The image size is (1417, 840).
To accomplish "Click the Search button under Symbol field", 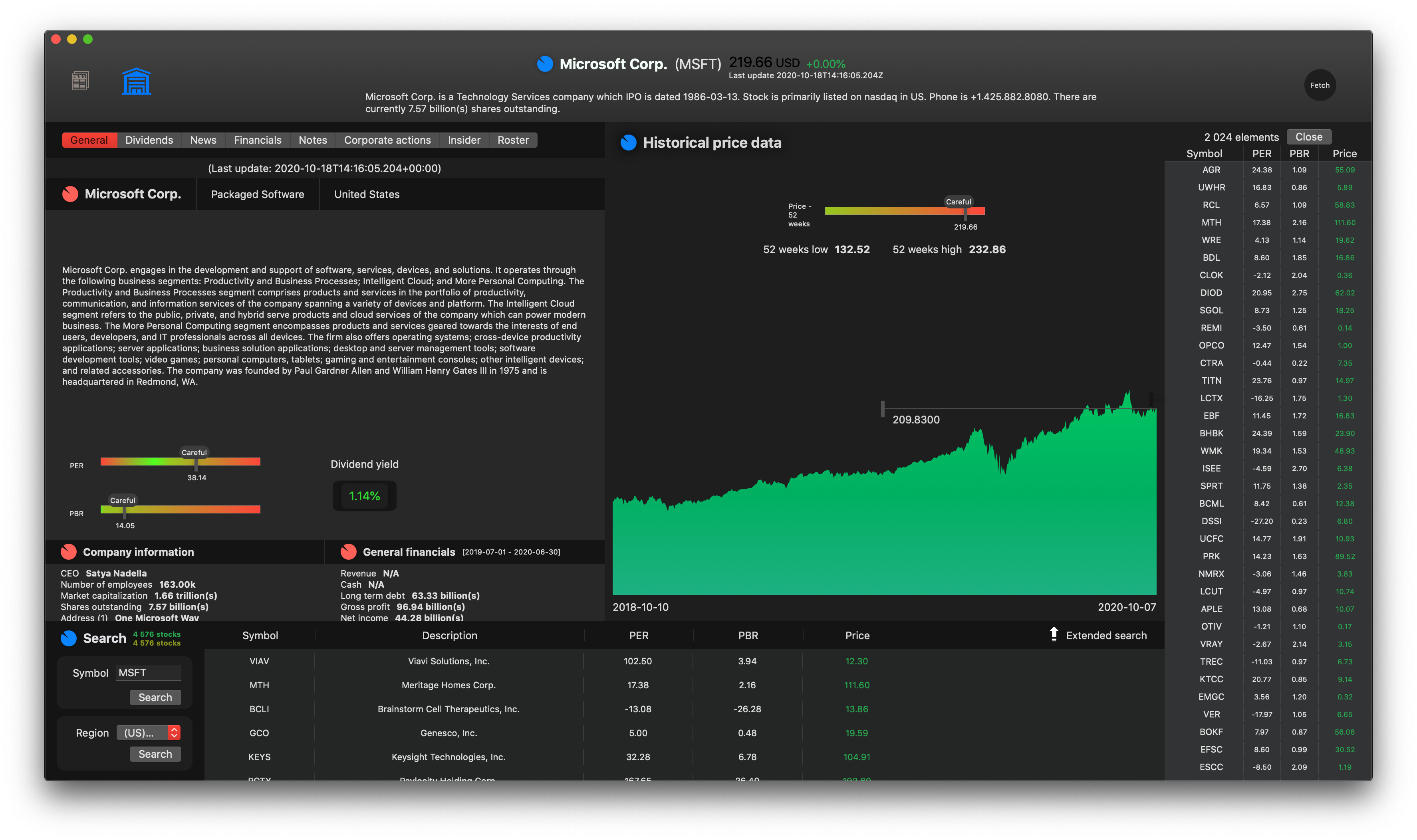I will tap(155, 697).
